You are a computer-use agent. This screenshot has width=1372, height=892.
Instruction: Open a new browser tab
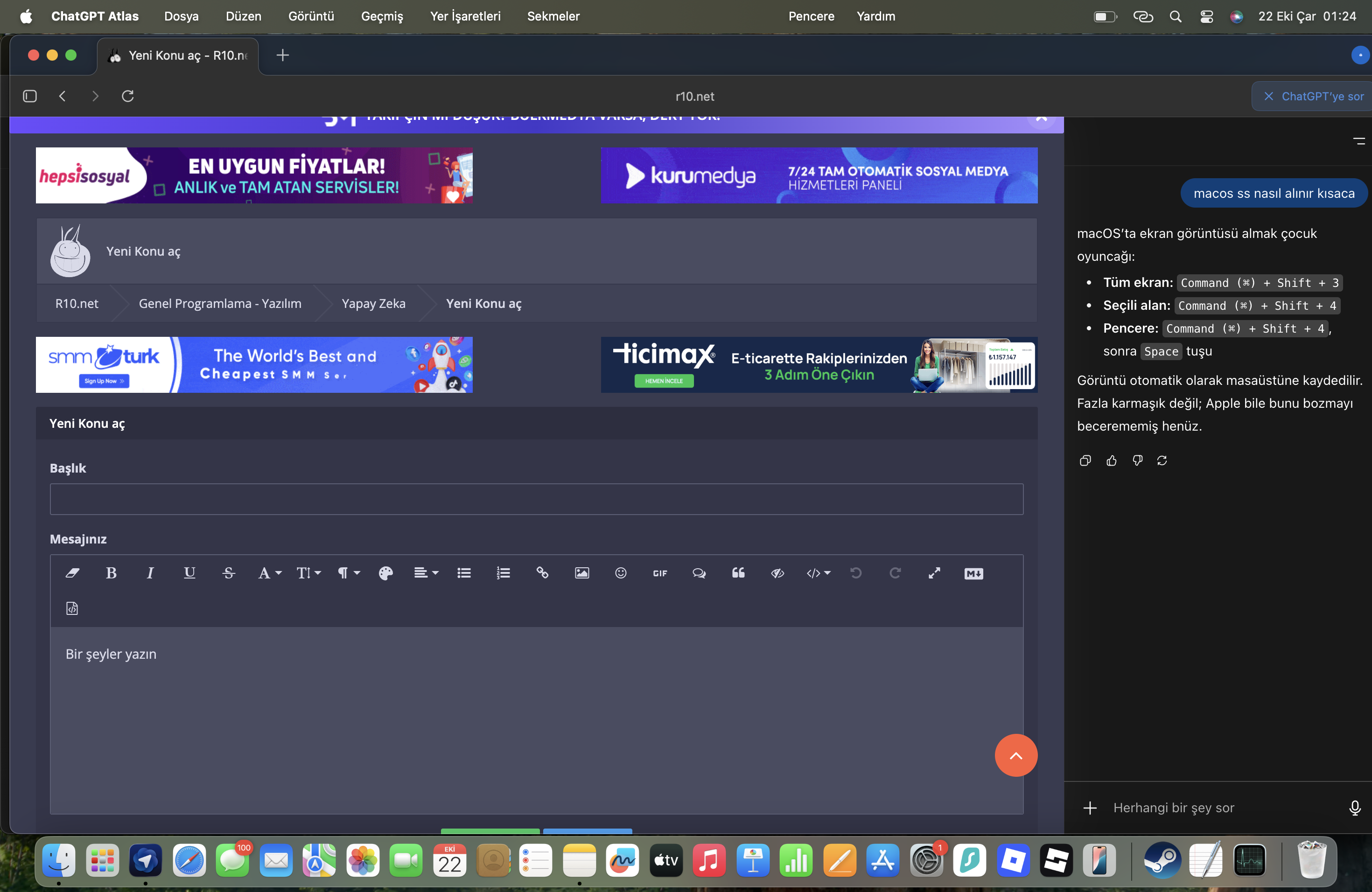282,56
